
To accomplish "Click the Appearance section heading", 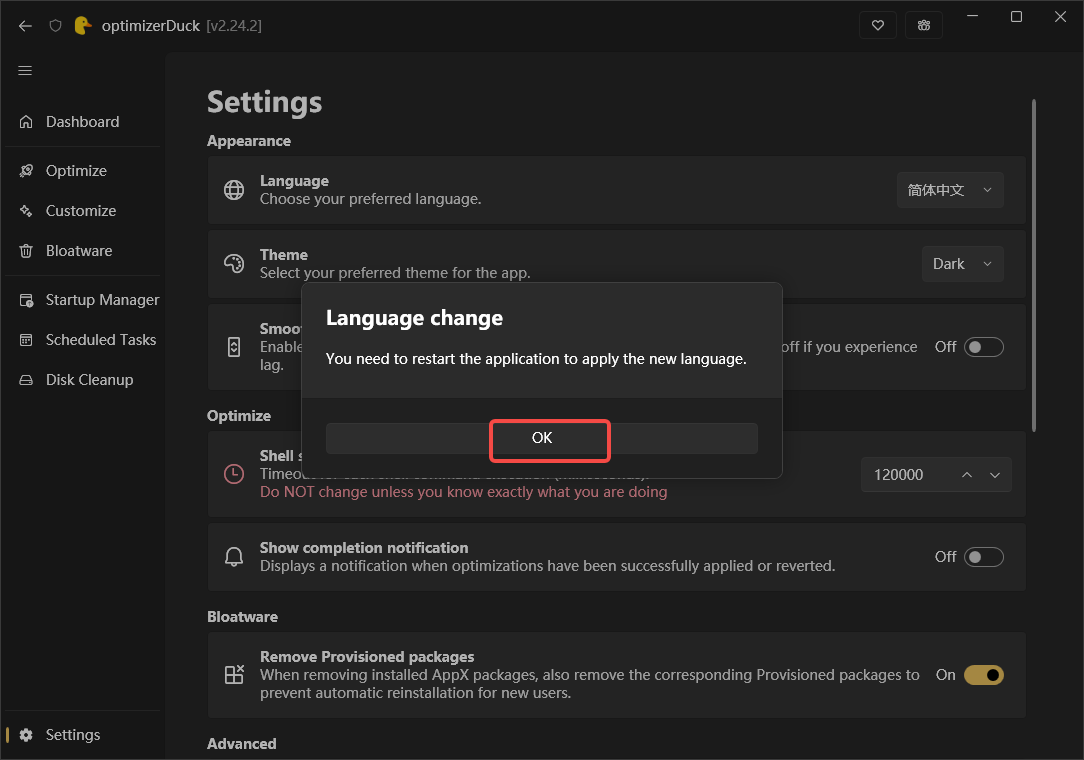I will pyautogui.click(x=249, y=141).
